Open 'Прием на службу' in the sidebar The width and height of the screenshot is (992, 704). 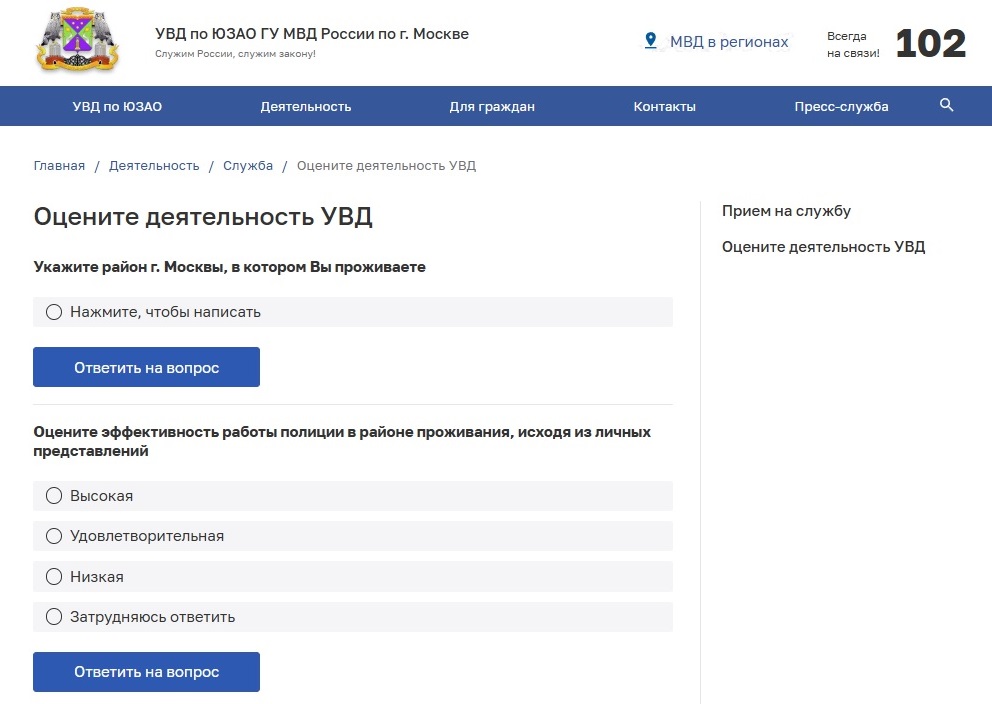tap(786, 211)
